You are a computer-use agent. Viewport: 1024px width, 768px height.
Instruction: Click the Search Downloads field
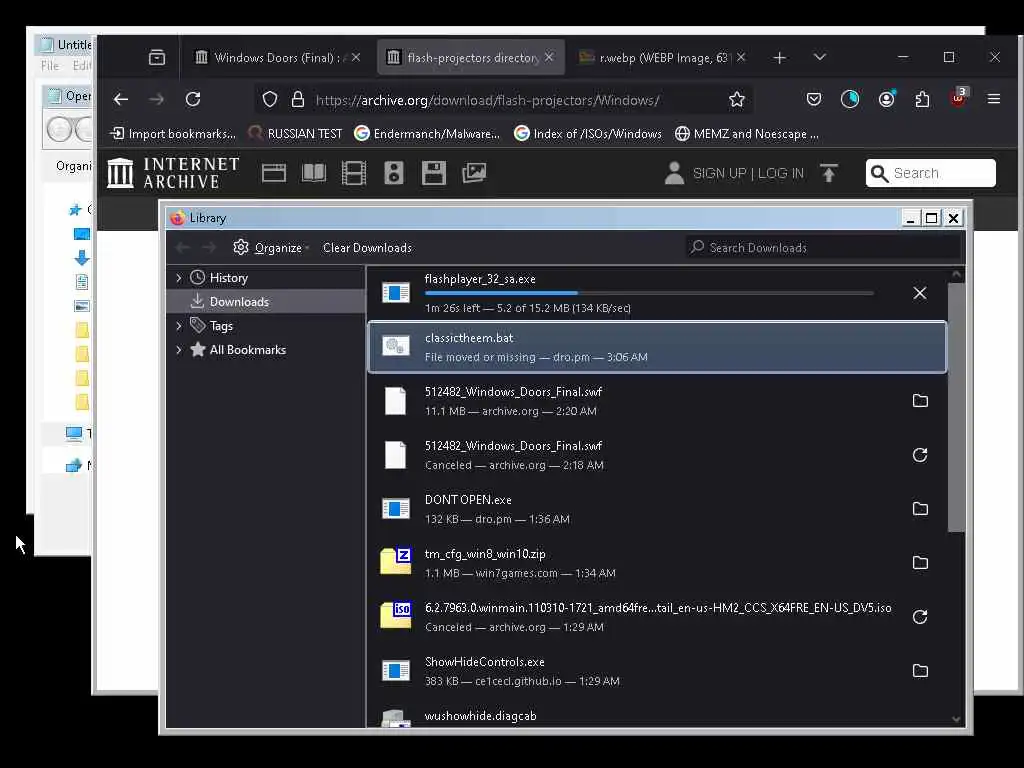(x=823, y=248)
